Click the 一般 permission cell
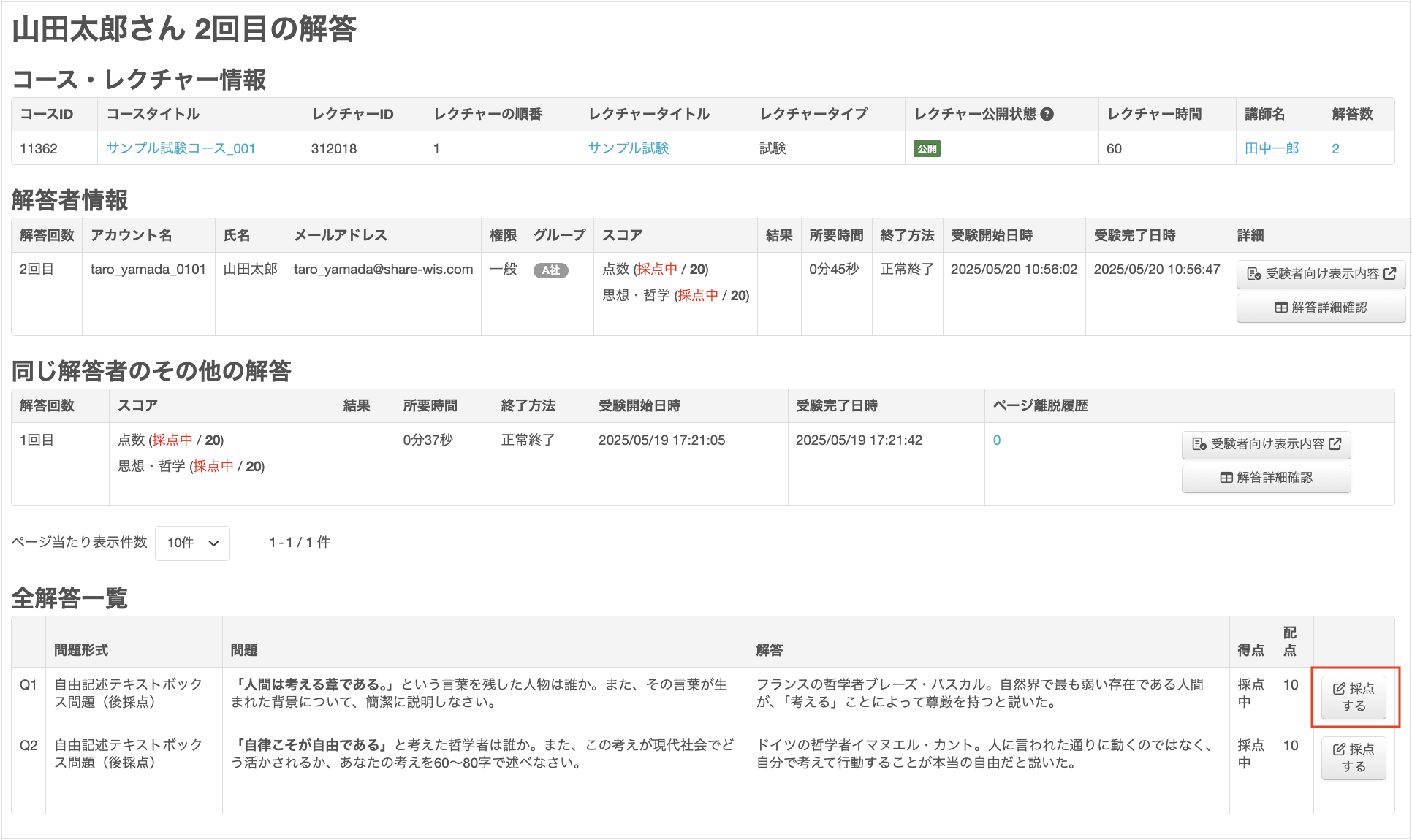 [x=503, y=270]
